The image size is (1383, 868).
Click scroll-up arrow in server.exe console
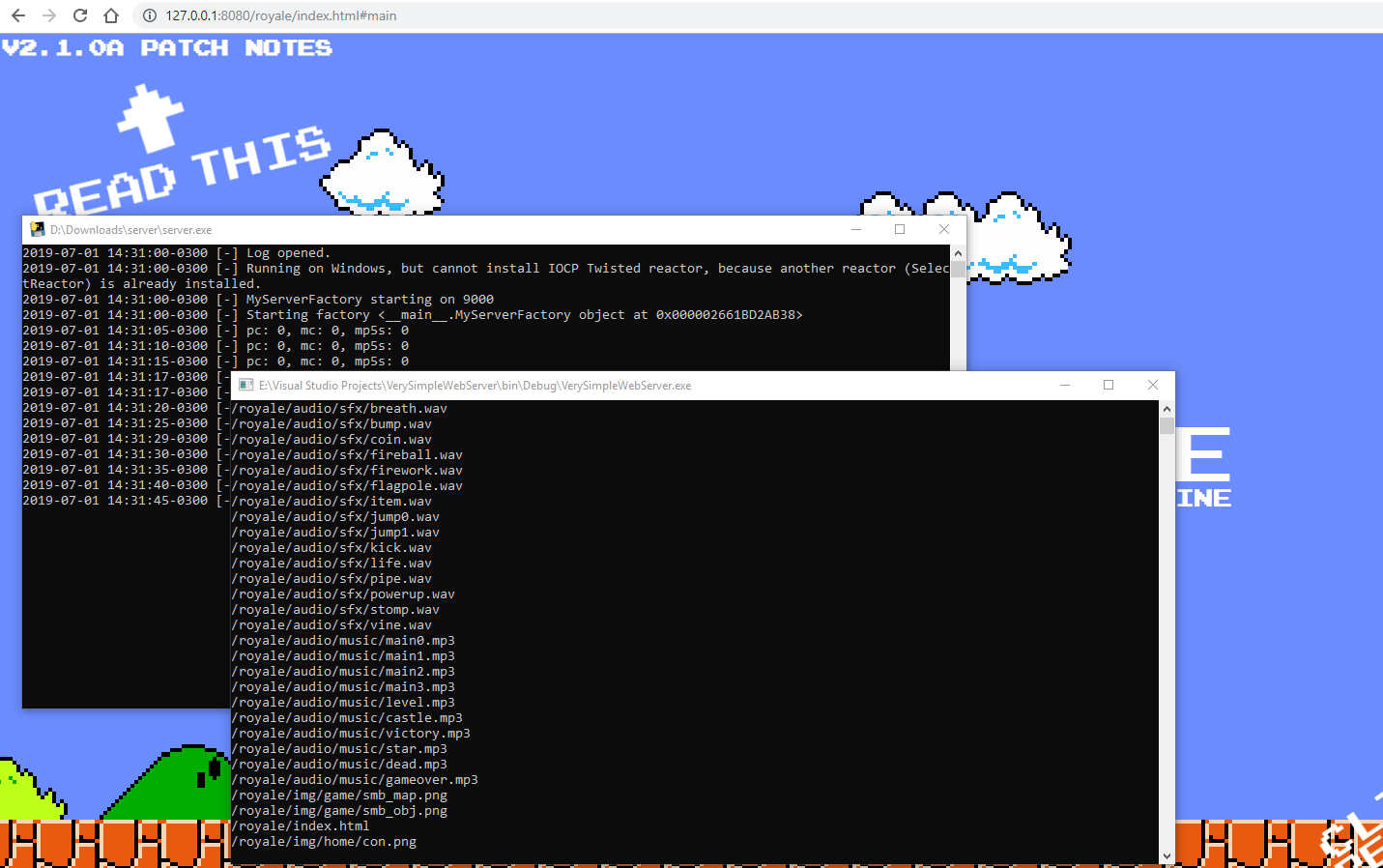958,252
